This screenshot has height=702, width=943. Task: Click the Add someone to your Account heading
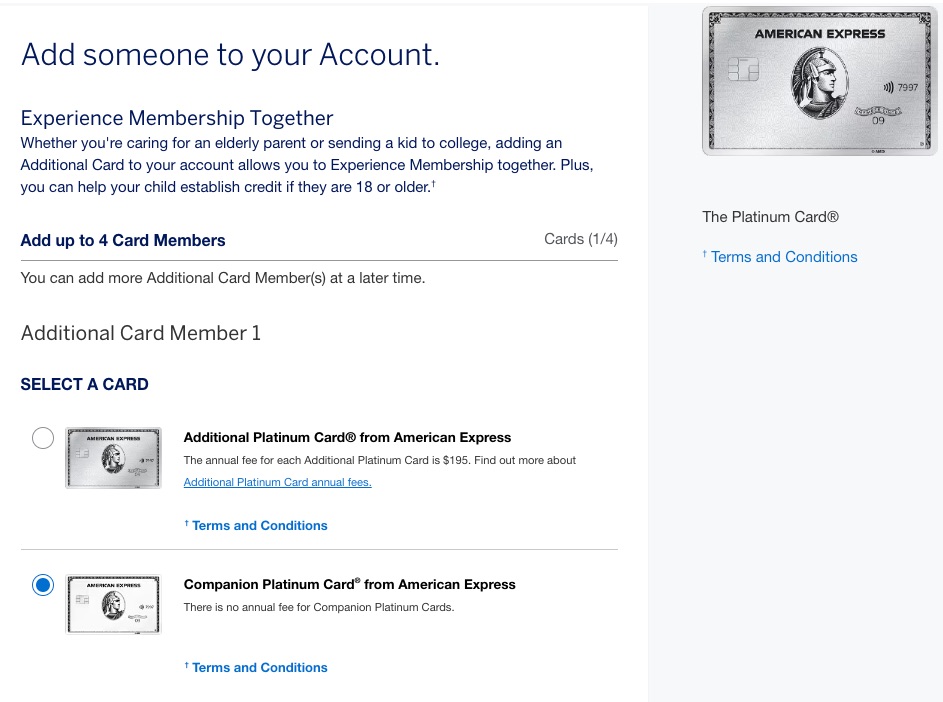[x=230, y=55]
